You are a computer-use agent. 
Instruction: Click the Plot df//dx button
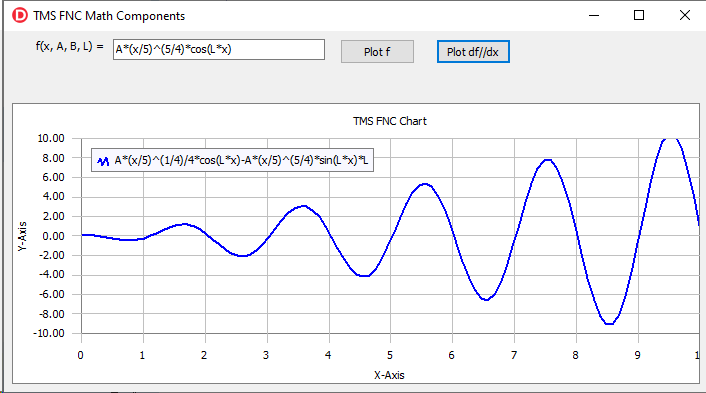pos(473,52)
